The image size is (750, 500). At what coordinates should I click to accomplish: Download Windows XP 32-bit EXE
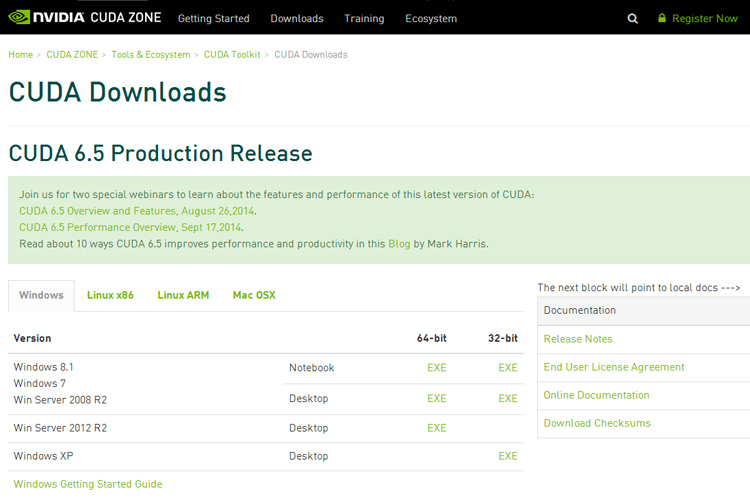(508, 456)
